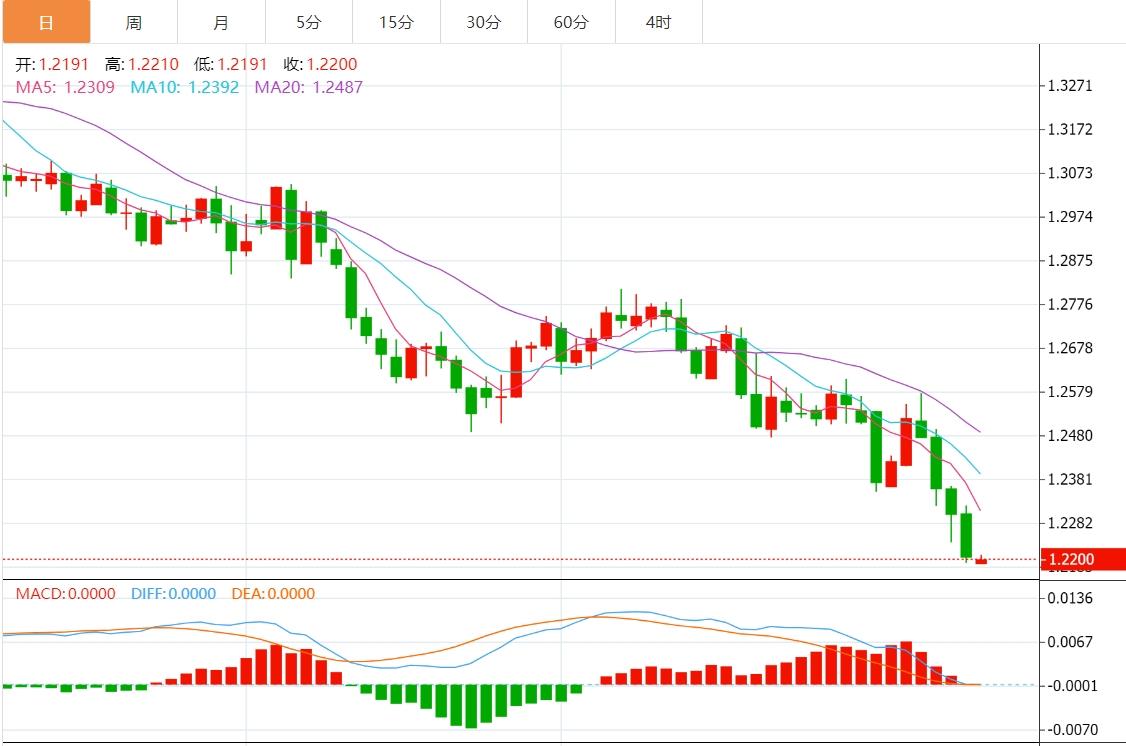Choose the 30分 timeframe tab
This screenshot has height=746, width=1126.
pyautogui.click(x=484, y=22)
